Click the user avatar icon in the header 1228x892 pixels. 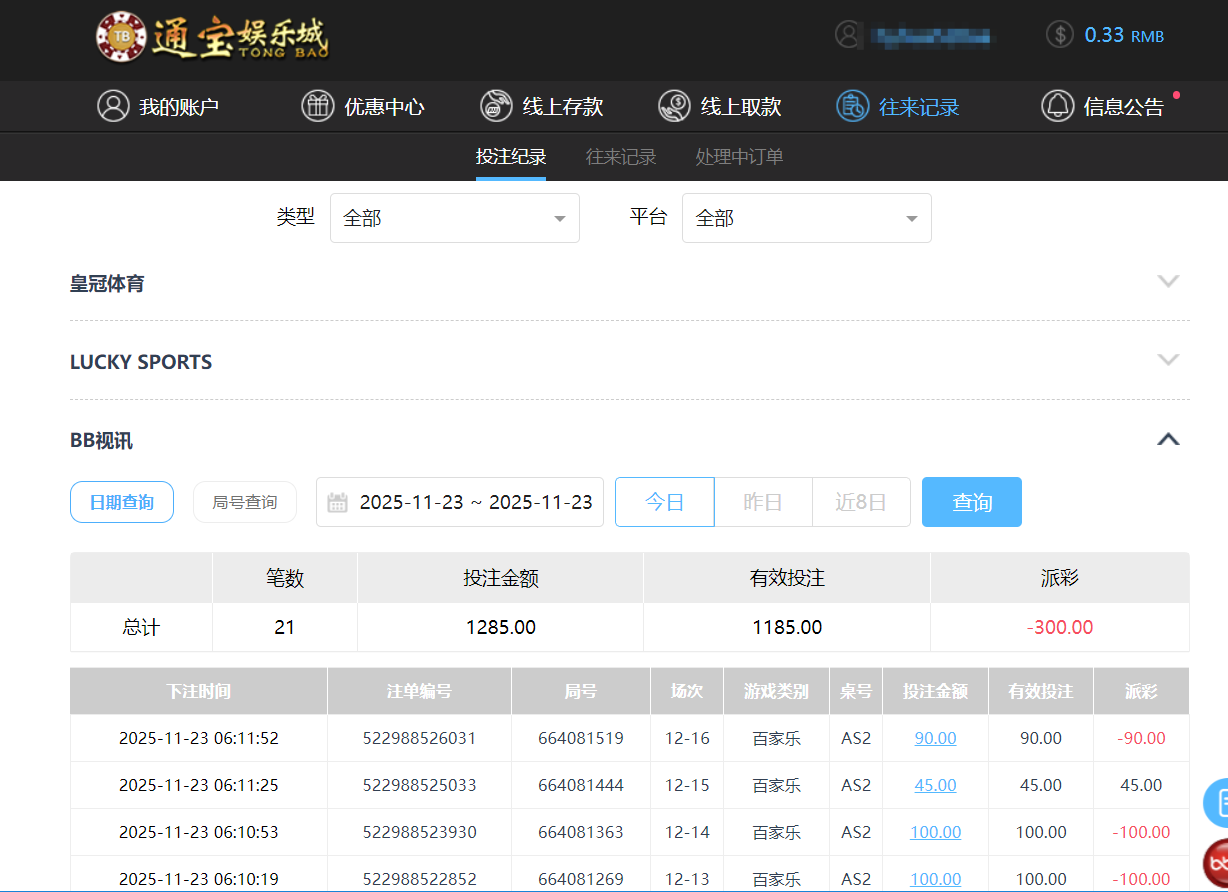pos(848,33)
